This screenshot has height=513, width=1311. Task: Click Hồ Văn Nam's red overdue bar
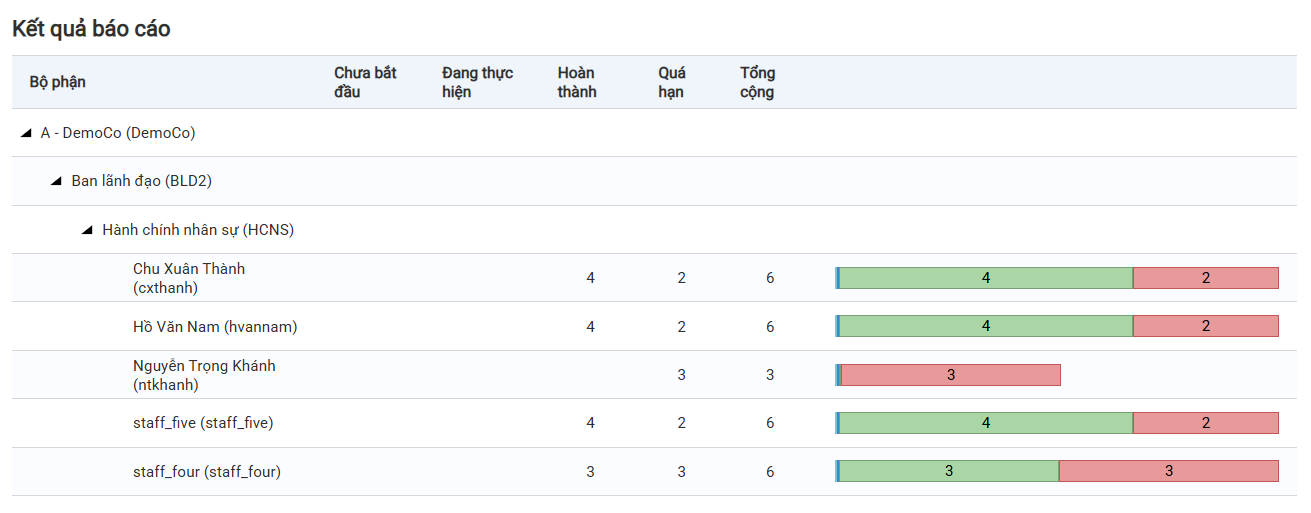coord(1205,326)
